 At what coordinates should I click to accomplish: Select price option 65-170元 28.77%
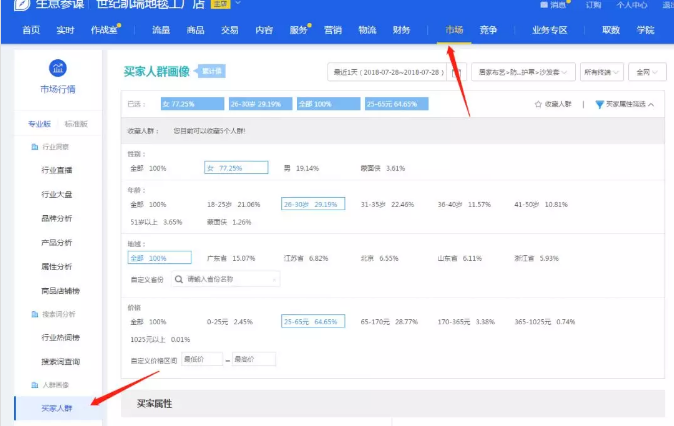click(x=389, y=322)
